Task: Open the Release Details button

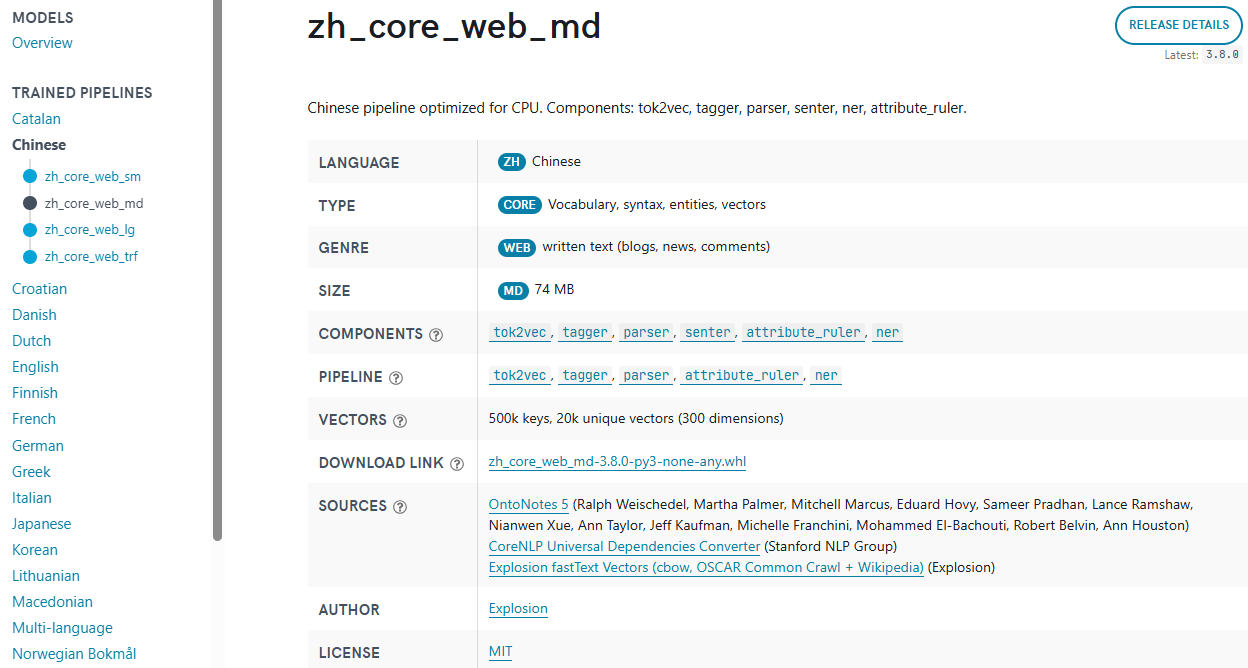Action: tap(1178, 25)
